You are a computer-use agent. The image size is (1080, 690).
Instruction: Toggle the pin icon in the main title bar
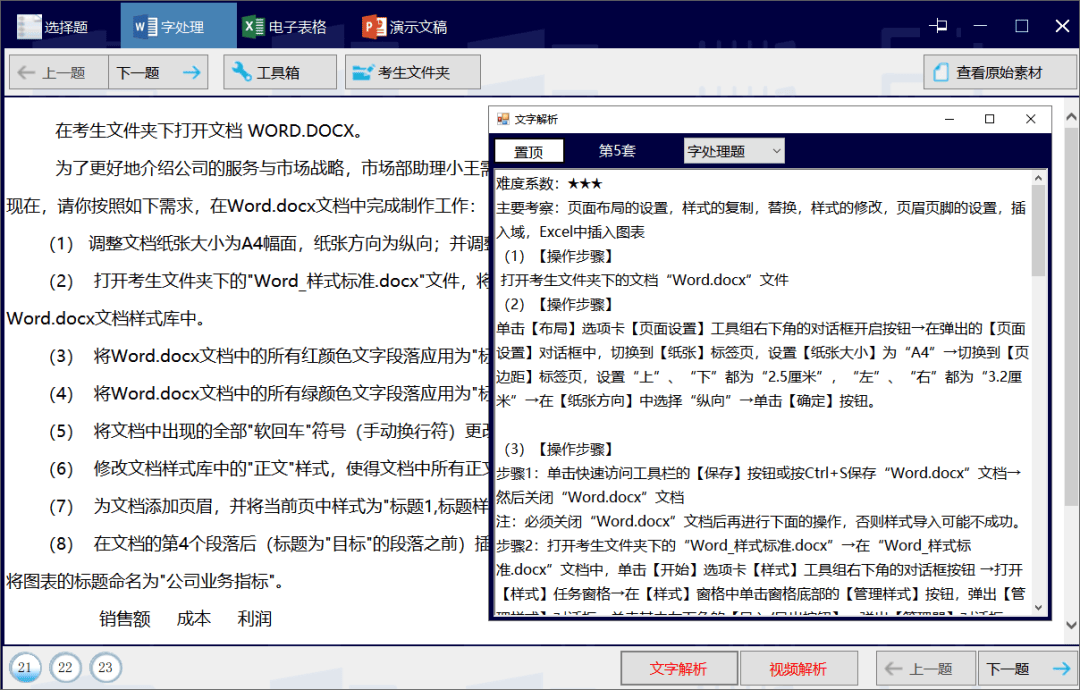tap(938, 25)
